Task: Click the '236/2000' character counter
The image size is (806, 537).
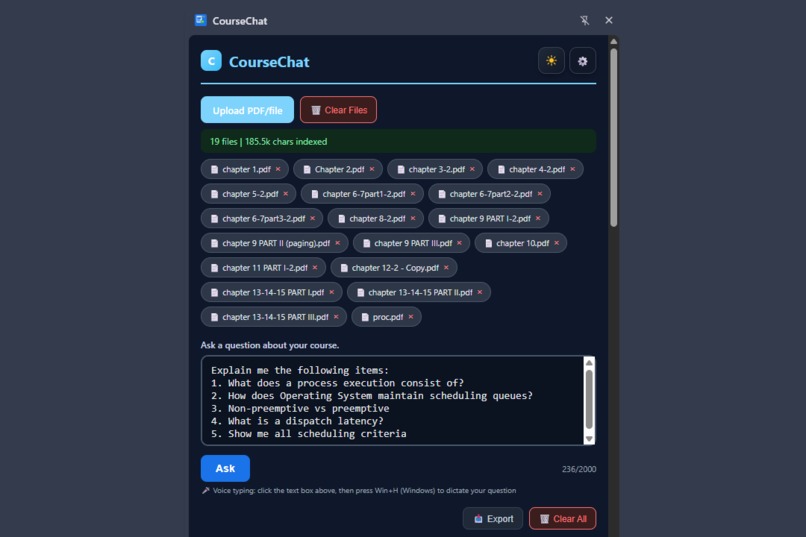Action: point(579,469)
